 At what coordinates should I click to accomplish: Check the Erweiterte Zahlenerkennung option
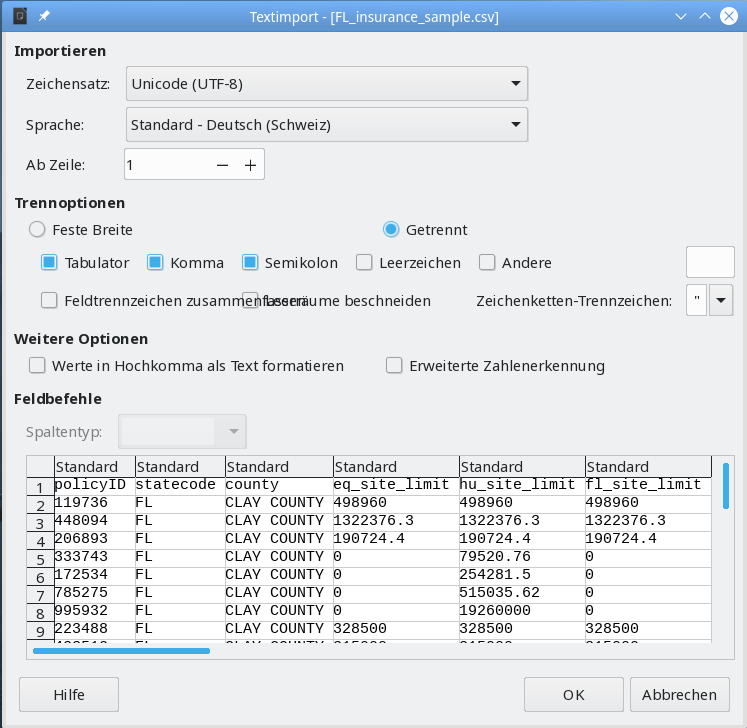pyautogui.click(x=394, y=366)
